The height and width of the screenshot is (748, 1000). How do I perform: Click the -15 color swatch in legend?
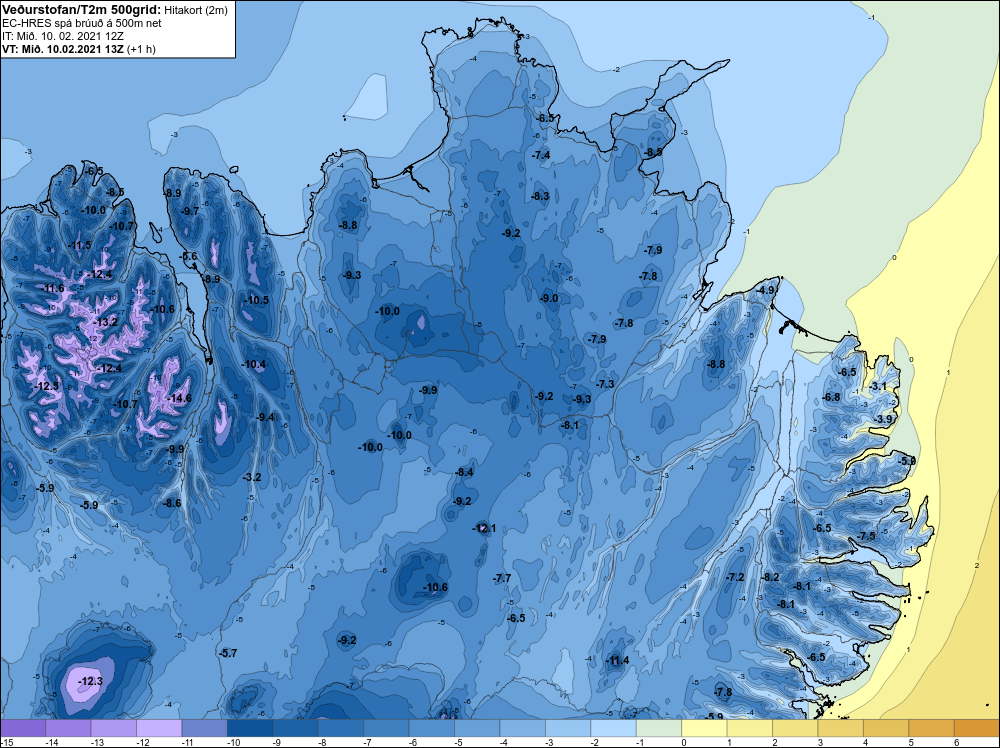pos(23,728)
